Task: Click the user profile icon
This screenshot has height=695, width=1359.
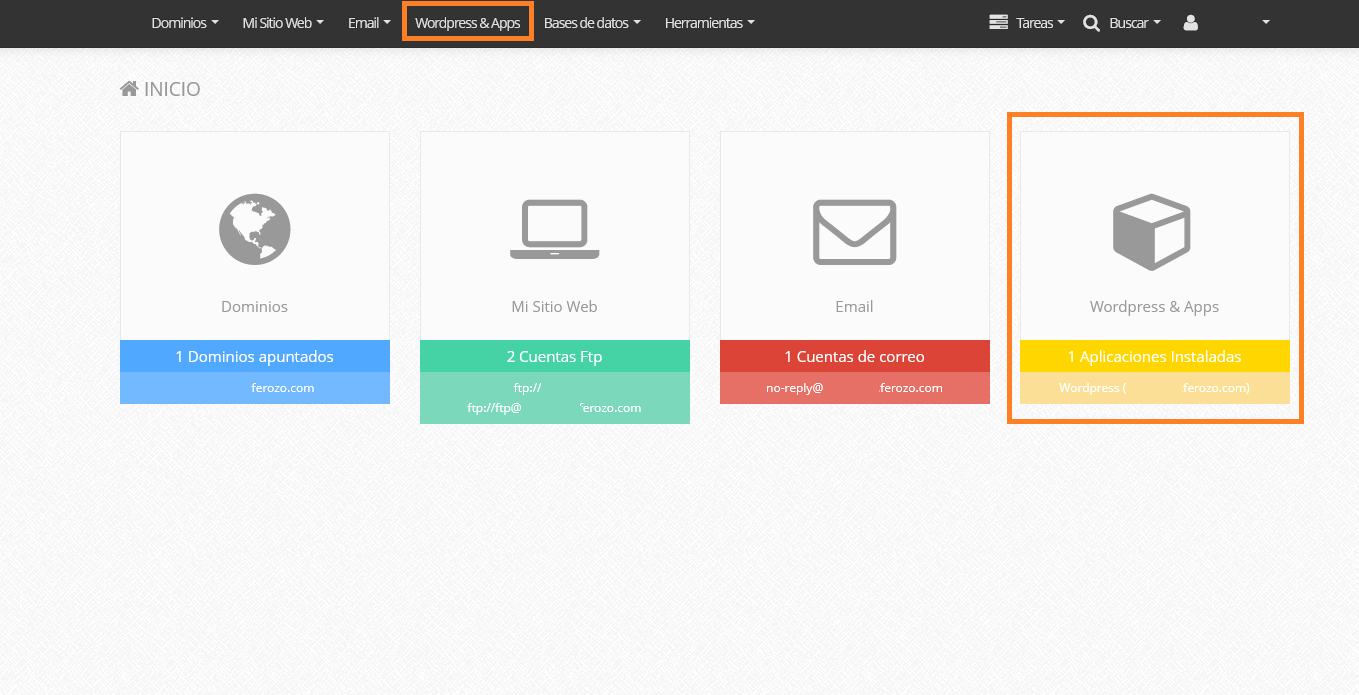Action: pyautogui.click(x=1190, y=22)
